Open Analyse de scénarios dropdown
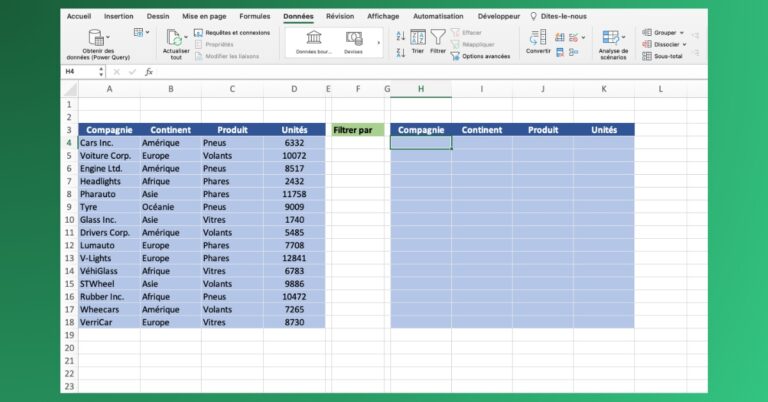Screen dimensions: 768x402 click(612, 41)
